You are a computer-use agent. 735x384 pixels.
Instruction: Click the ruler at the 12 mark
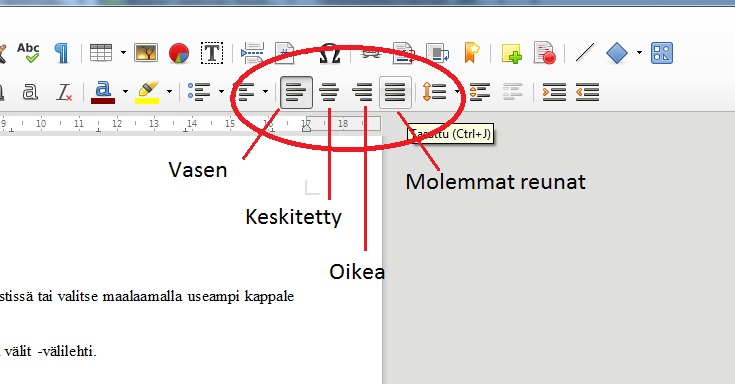[x=117, y=123]
